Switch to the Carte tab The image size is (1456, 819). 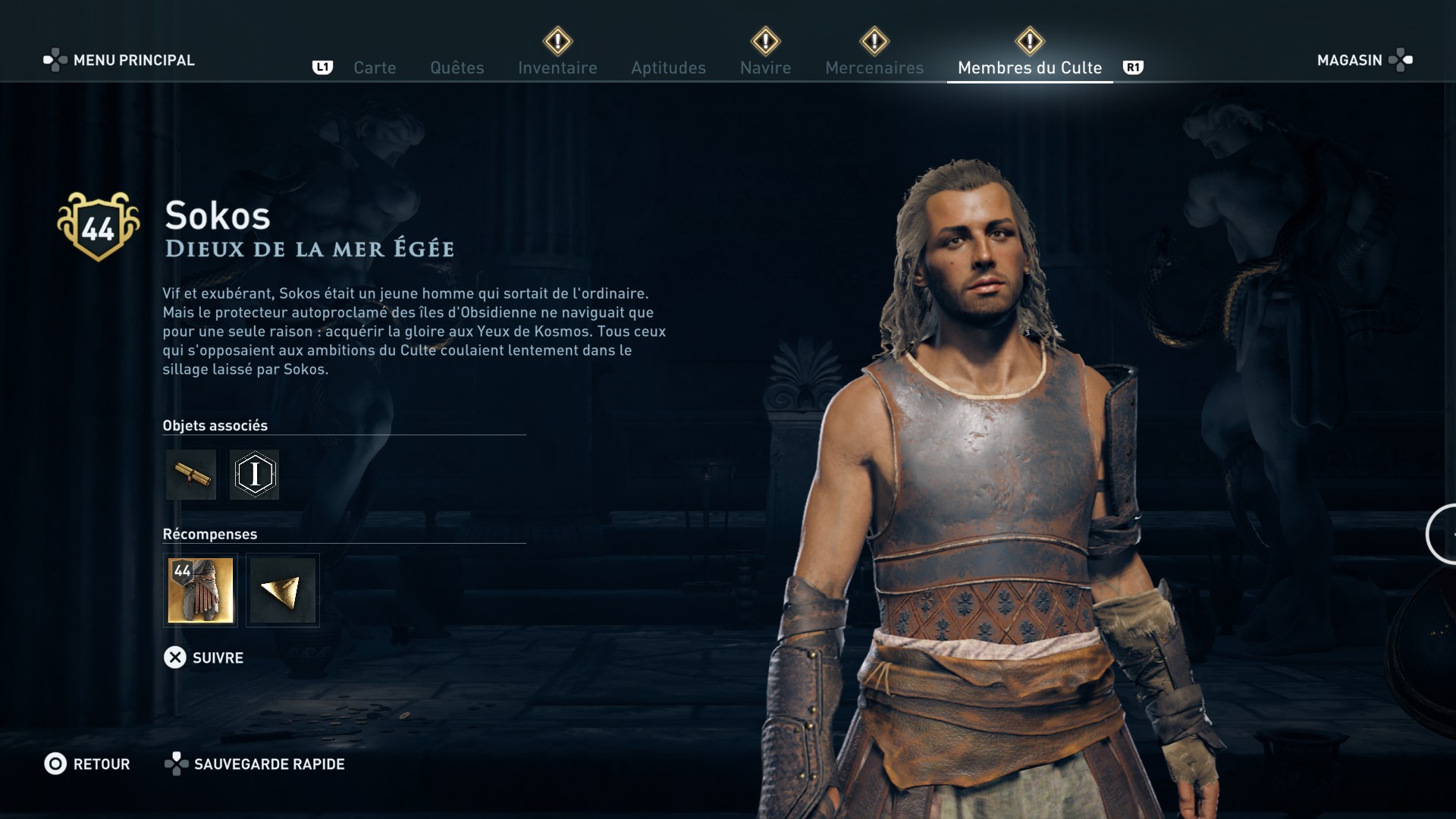point(375,67)
